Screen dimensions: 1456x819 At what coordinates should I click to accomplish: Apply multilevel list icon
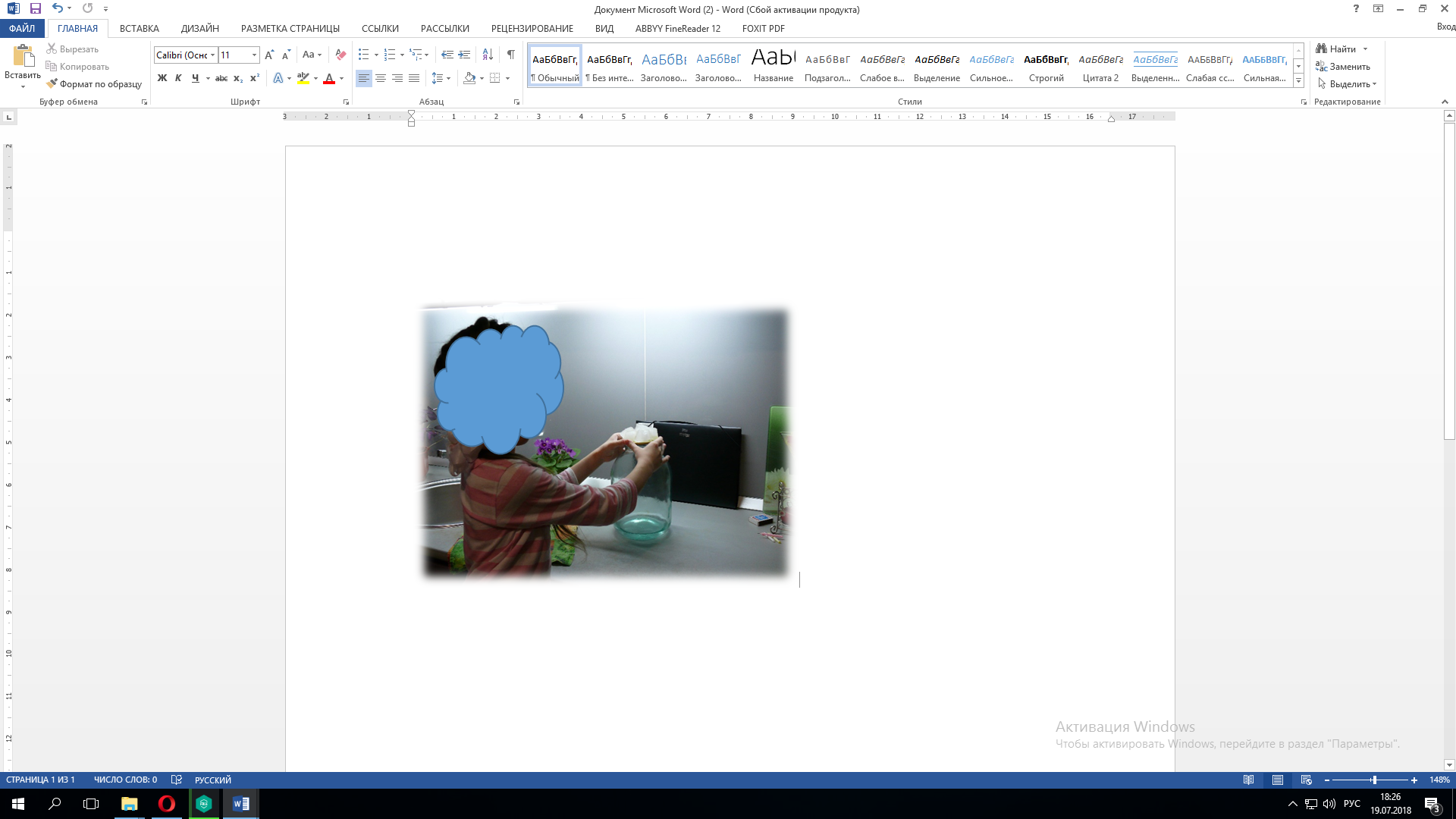[416, 55]
